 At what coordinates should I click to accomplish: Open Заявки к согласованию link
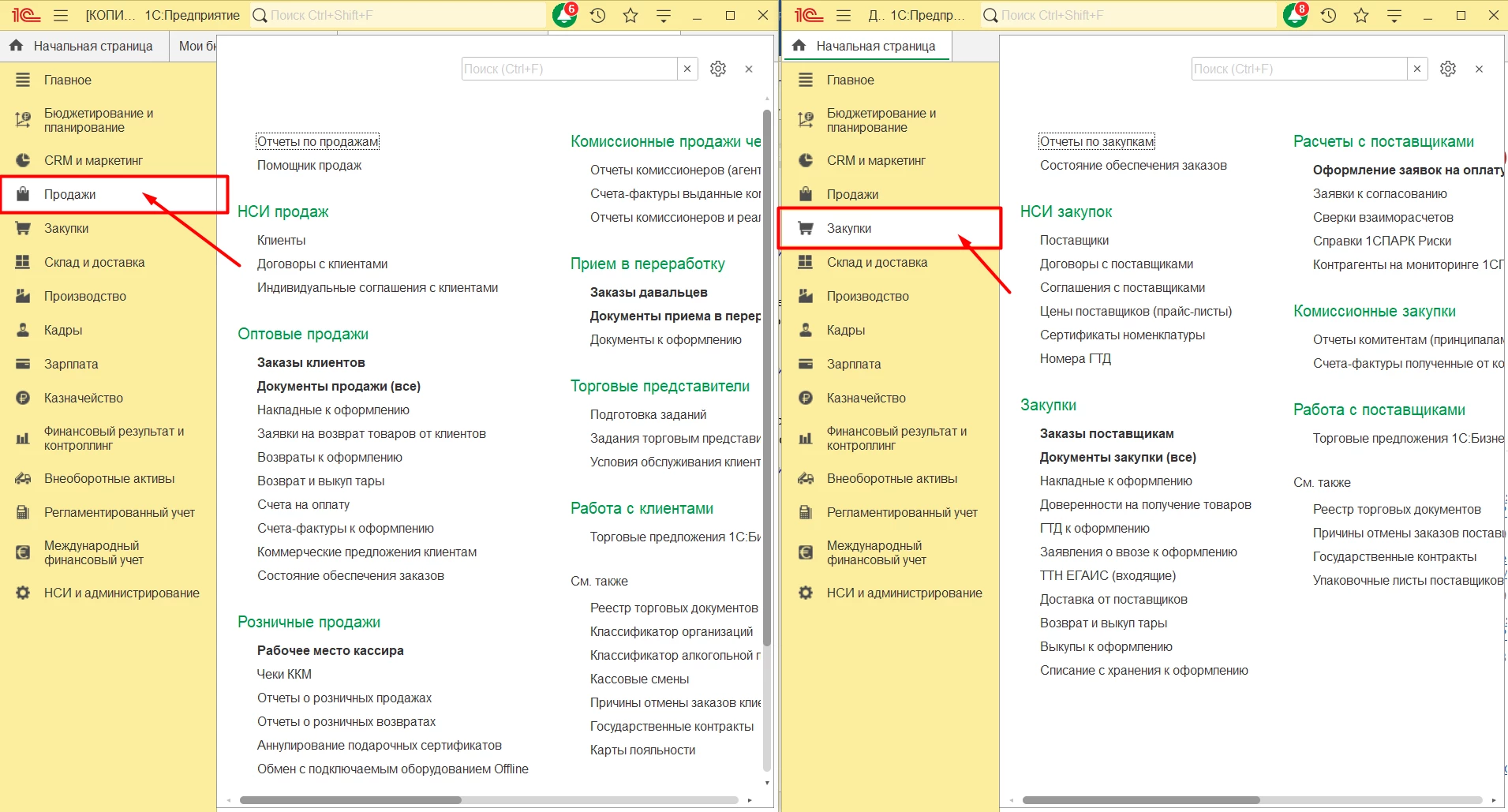[x=1379, y=193]
